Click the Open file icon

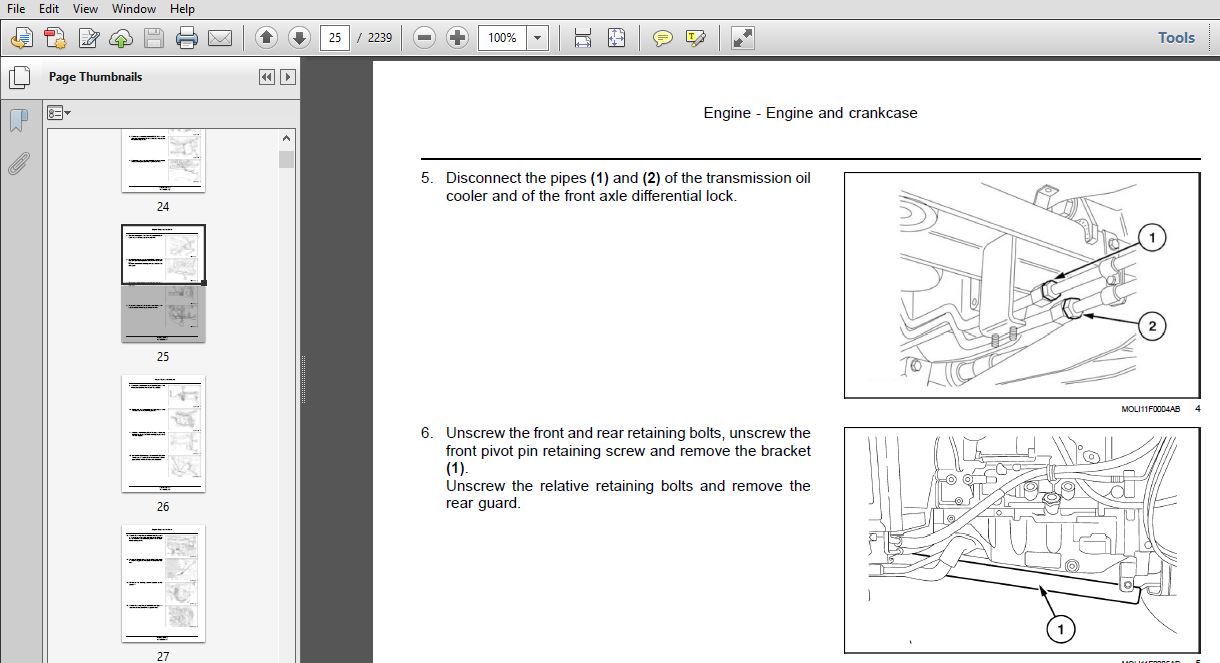[21, 38]
